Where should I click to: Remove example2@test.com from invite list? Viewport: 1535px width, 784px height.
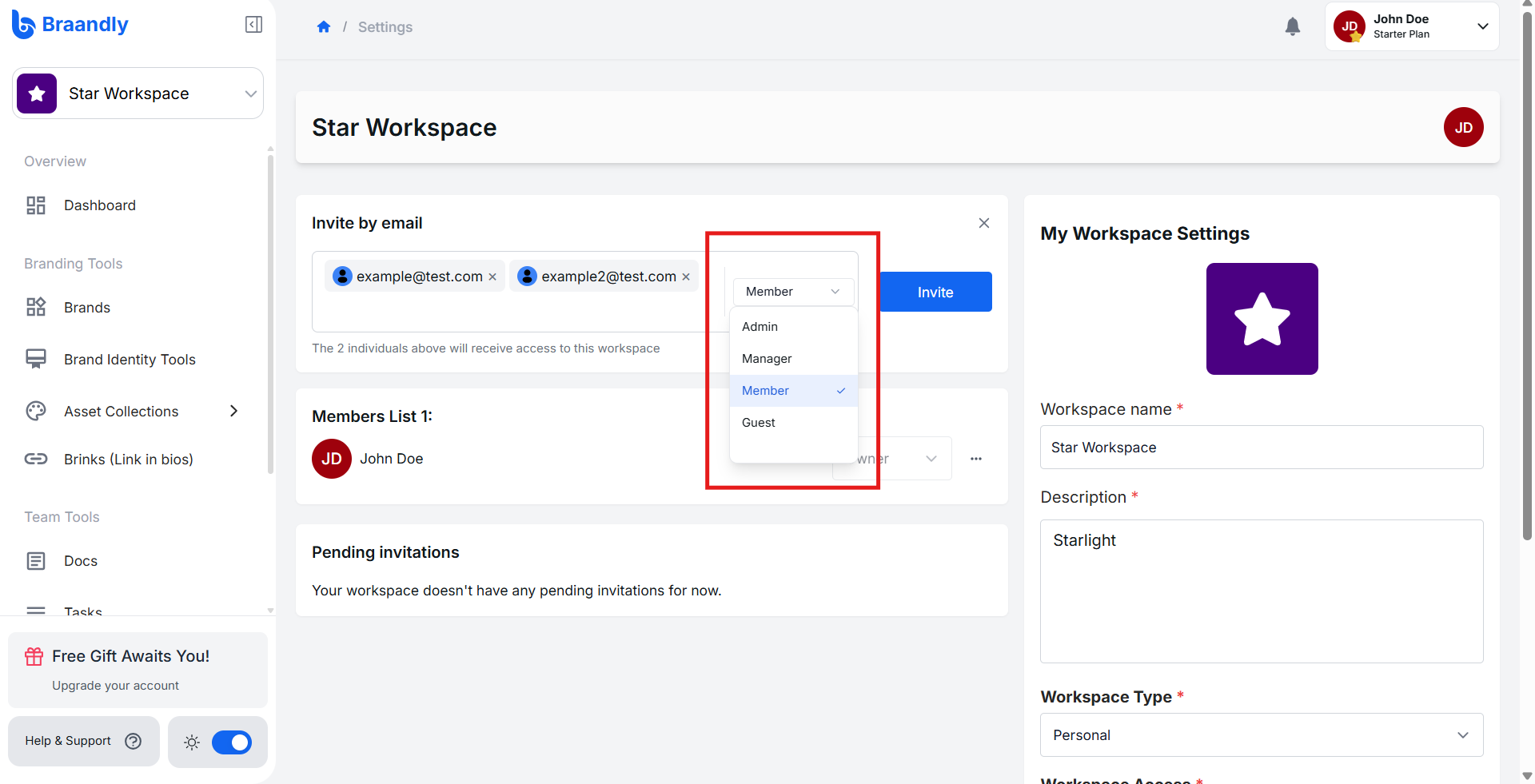click(x=686, y=277)
